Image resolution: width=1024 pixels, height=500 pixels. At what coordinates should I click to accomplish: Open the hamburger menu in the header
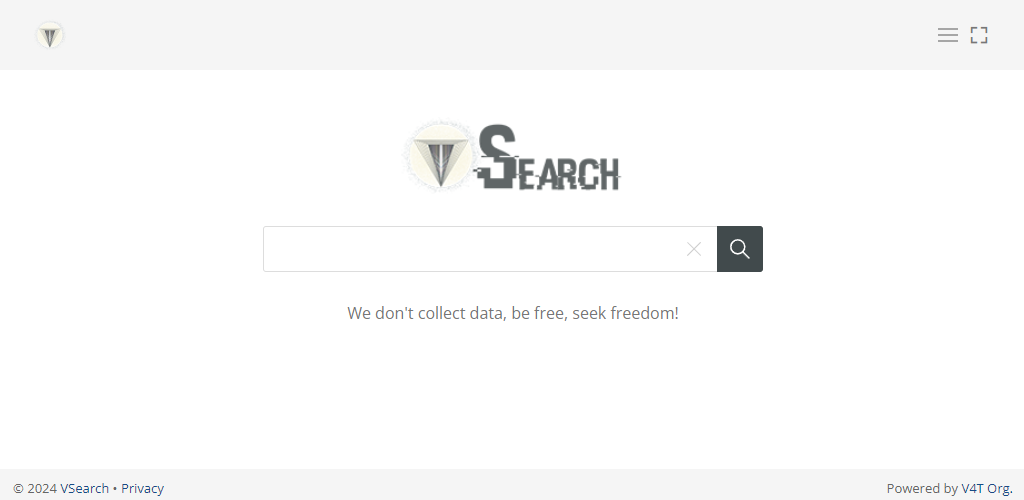tap(948, 35)
